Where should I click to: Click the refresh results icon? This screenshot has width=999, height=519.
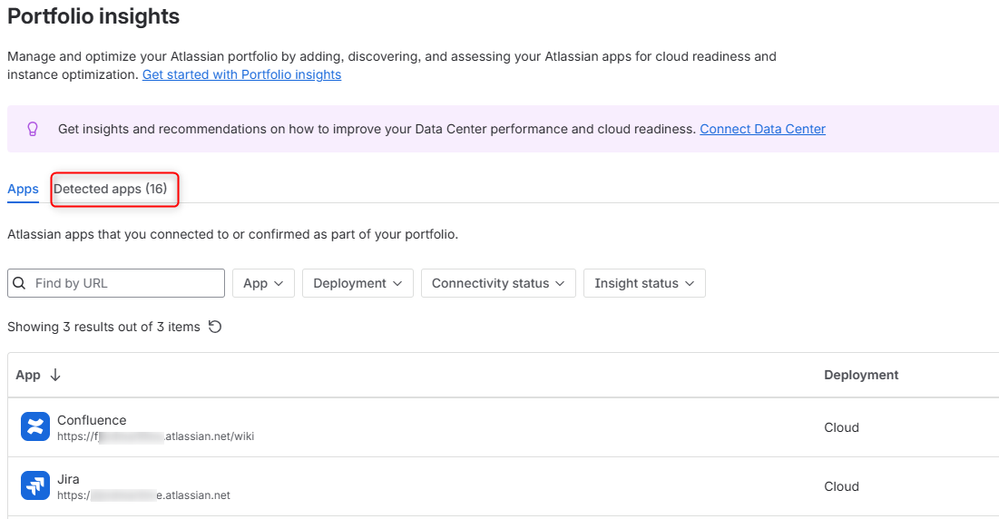pyautogui.click(x=215, y=327)
